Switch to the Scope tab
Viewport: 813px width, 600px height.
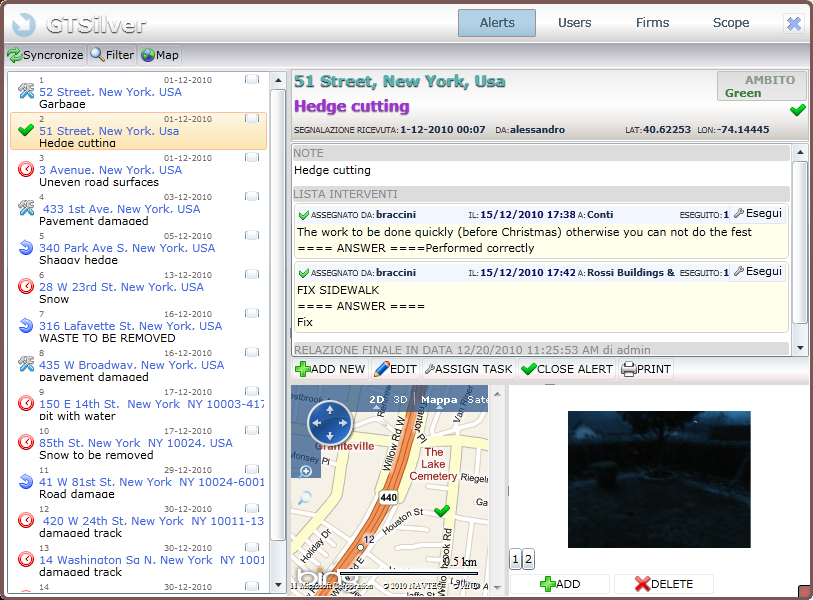click(731, 23)
